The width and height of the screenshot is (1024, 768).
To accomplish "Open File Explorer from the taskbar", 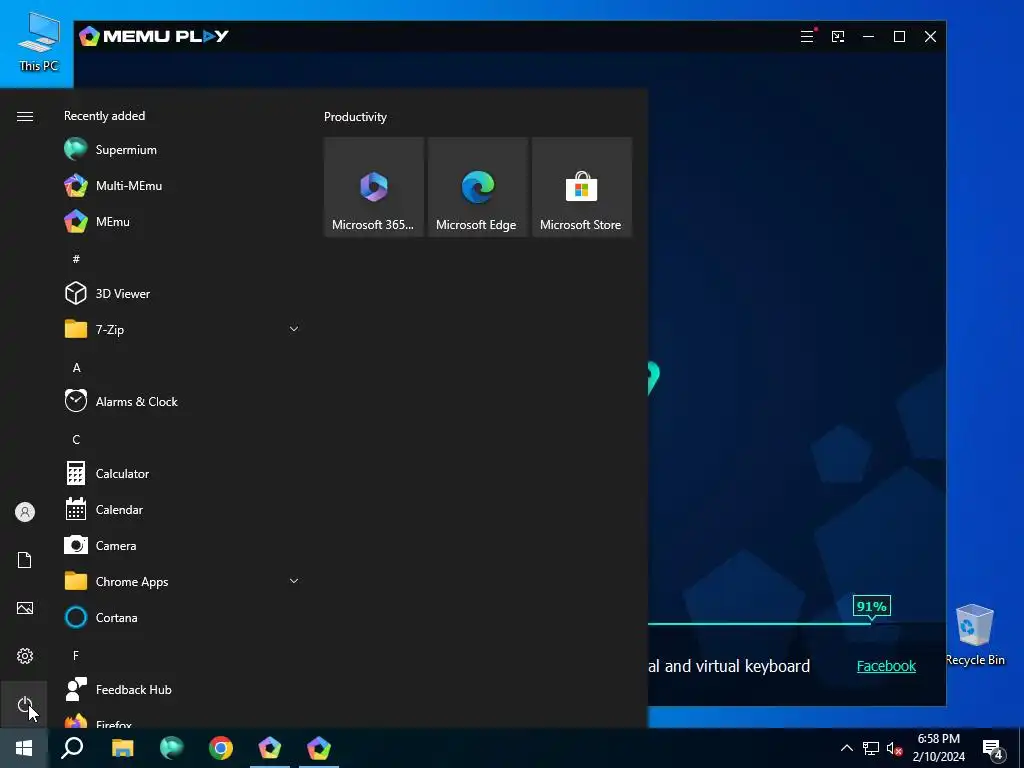I will click(123, 748).
